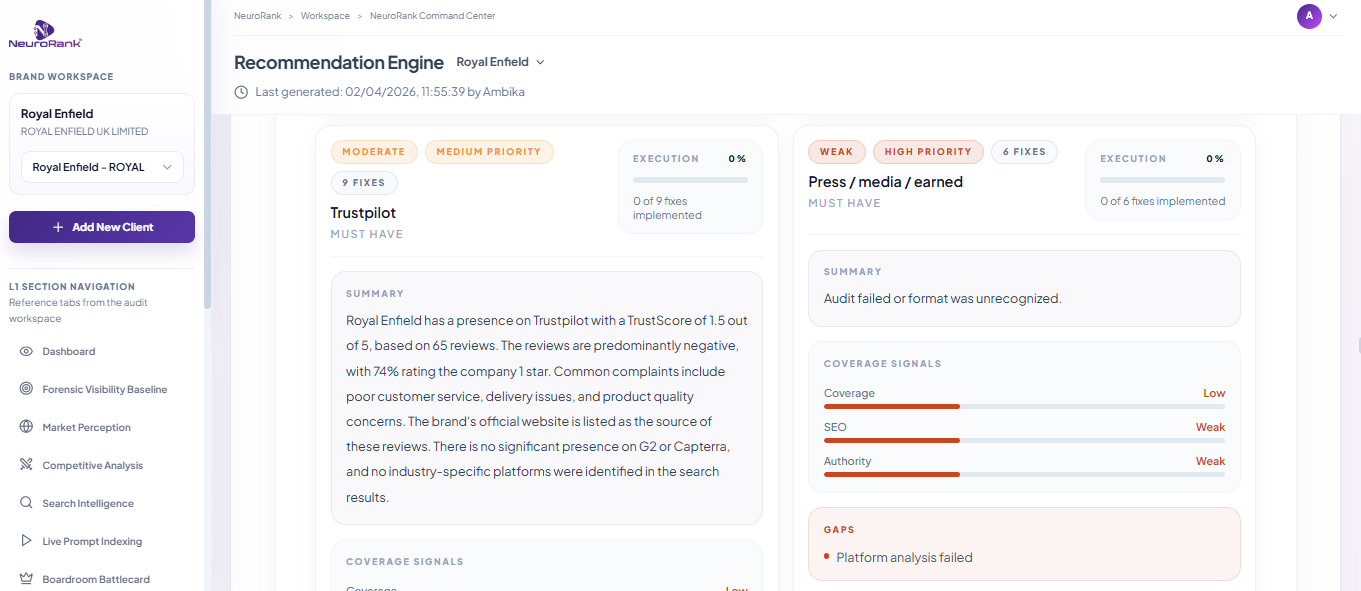The width and height of the screenshot is (1361, 591).
Task: Click the NeuroRank breadcrumb link
Action: 257,16
